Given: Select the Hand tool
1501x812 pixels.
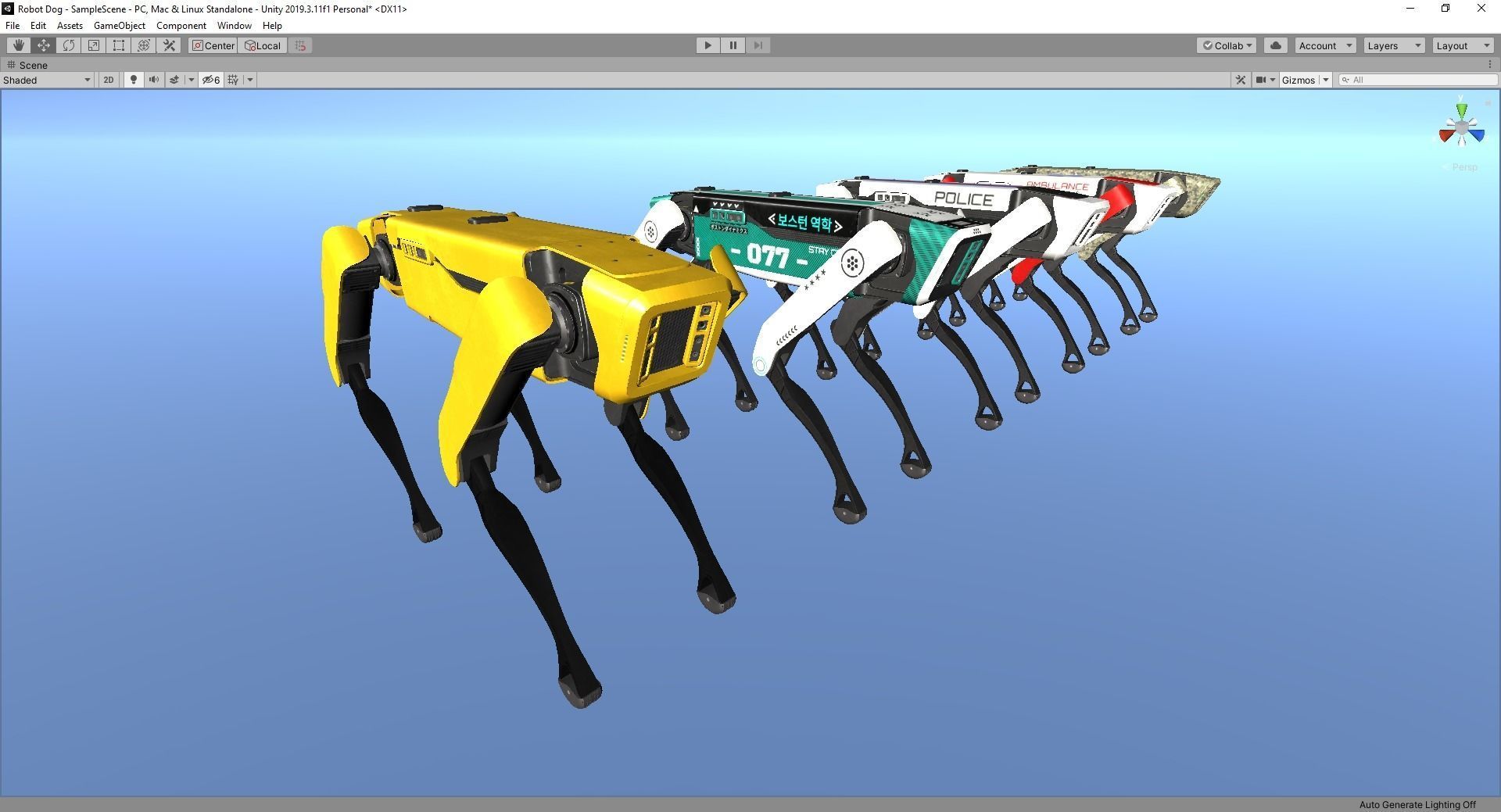Looking at the screenshot, I should [19, 45].
